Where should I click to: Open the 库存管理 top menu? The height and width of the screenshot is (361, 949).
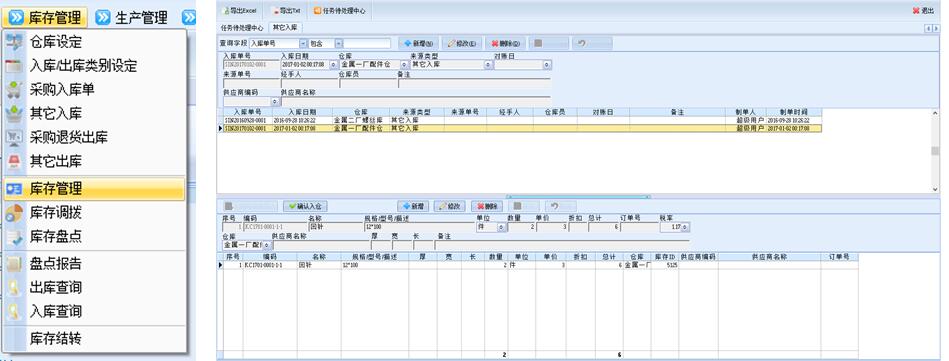tap(45, 18)
